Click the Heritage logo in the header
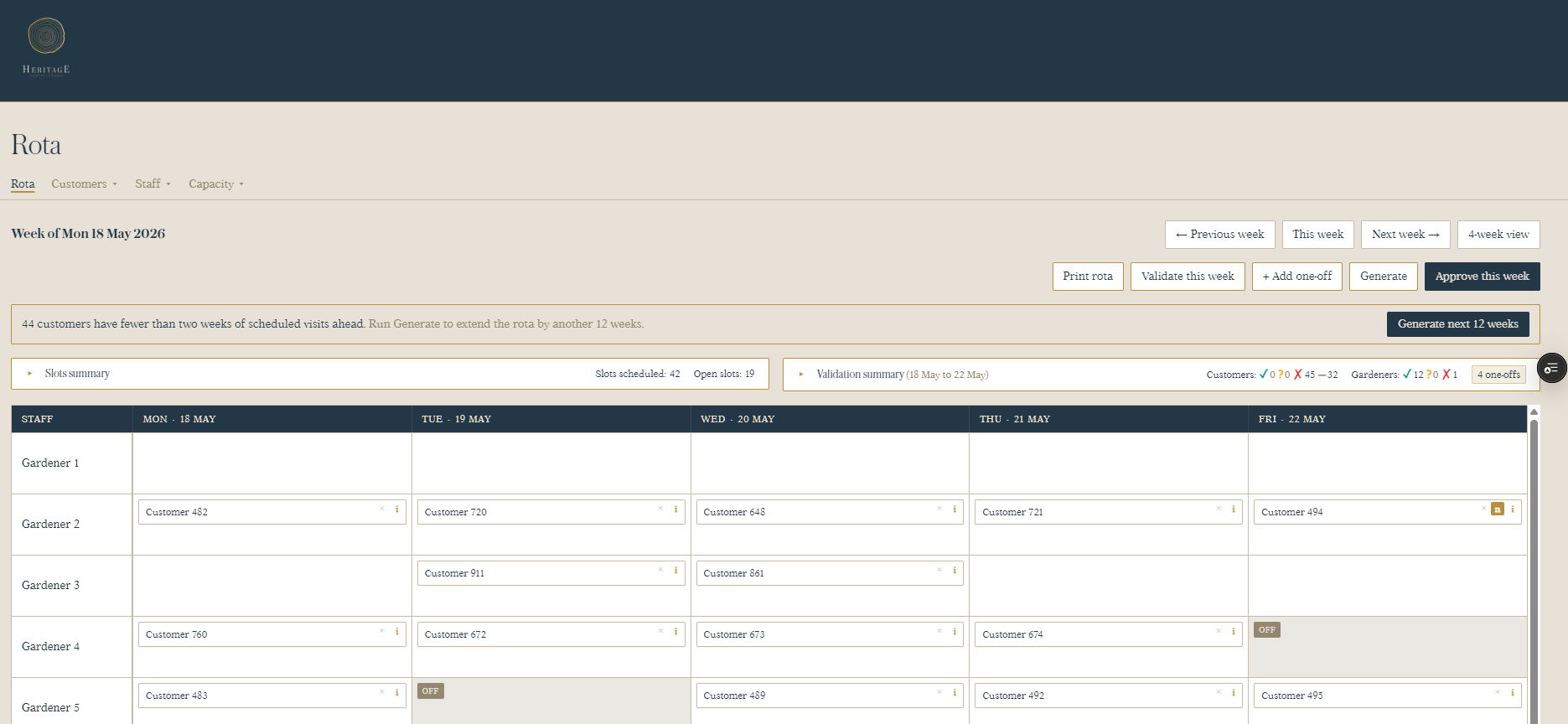 tap(46, 46)
